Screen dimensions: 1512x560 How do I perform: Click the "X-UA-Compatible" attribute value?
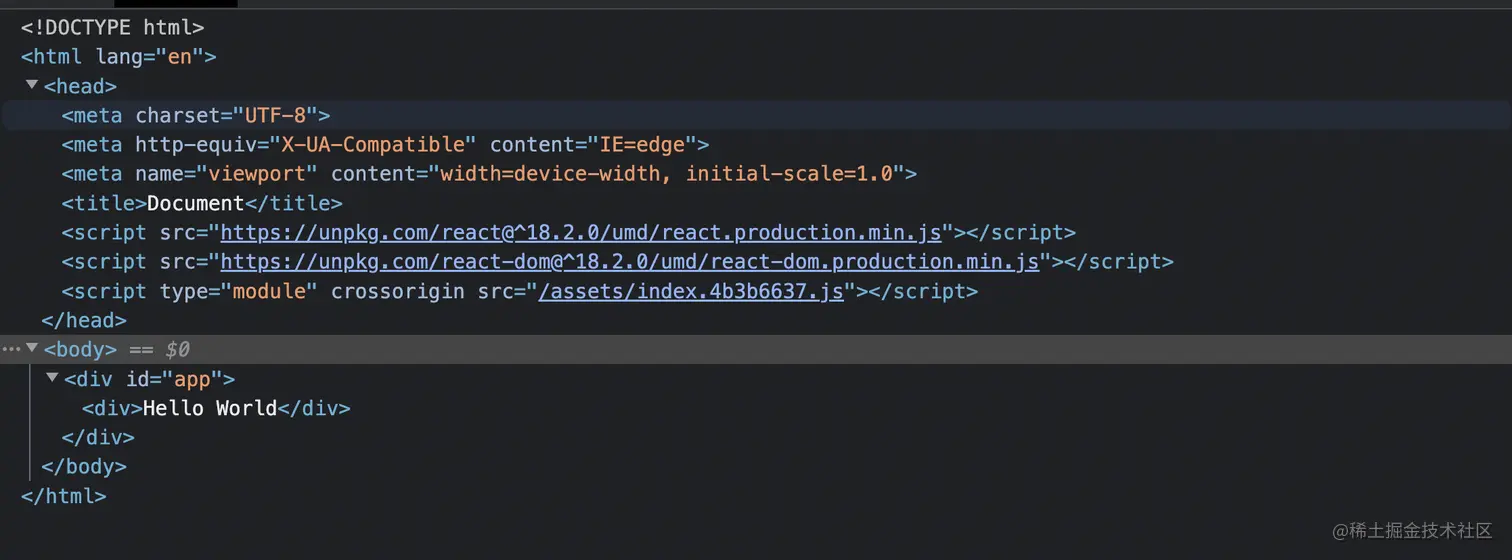tap(373, 144)
